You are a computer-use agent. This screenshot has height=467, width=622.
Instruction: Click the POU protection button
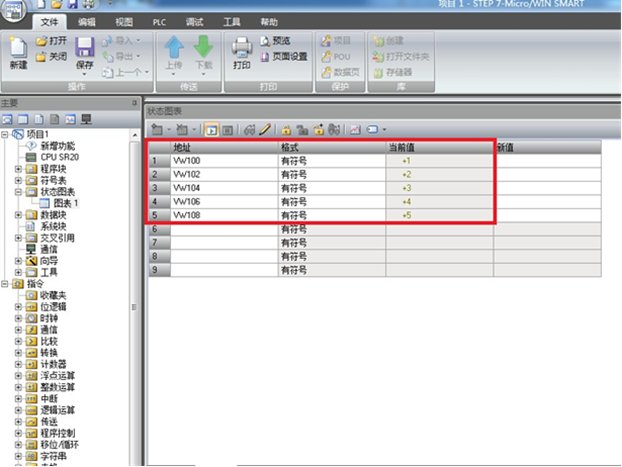coord(336,57)
